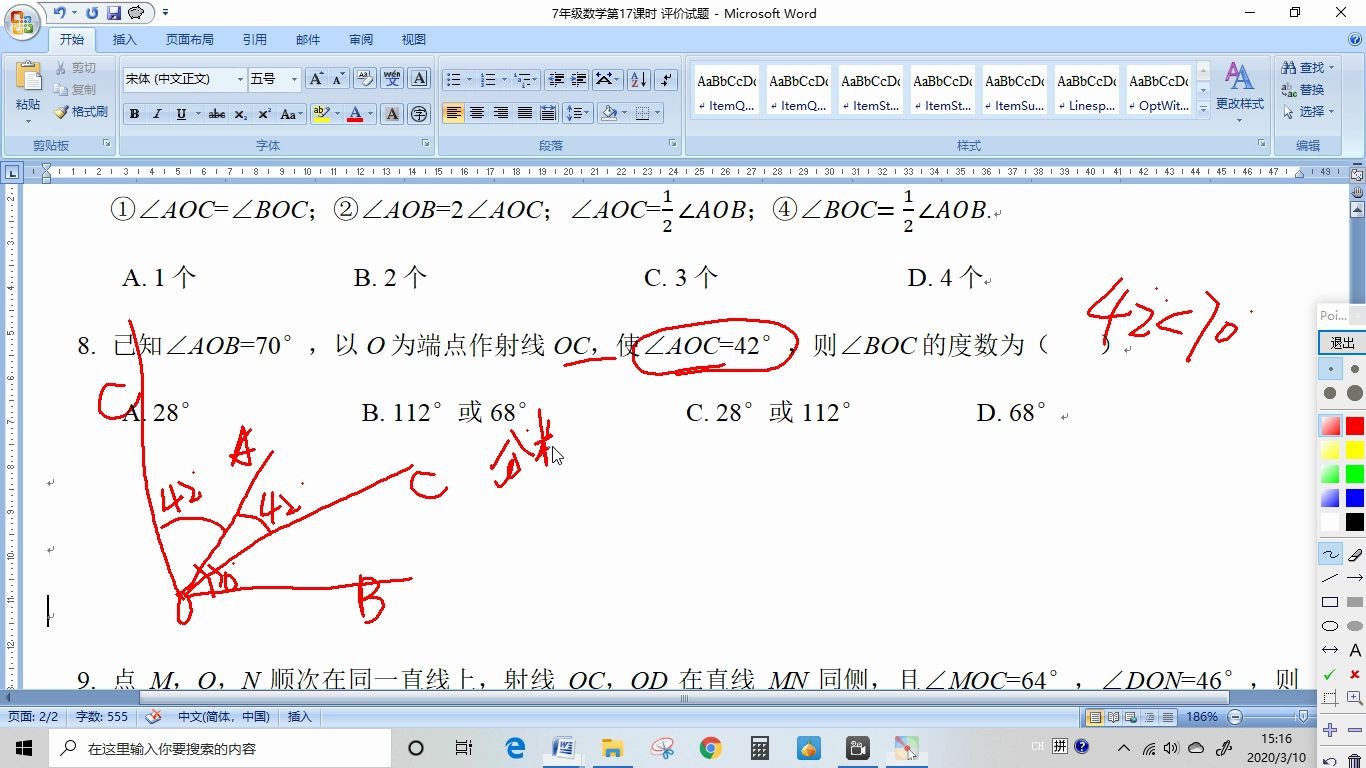Apply Subscript formatting
The image size is (1366, 768).
point(241,114)
